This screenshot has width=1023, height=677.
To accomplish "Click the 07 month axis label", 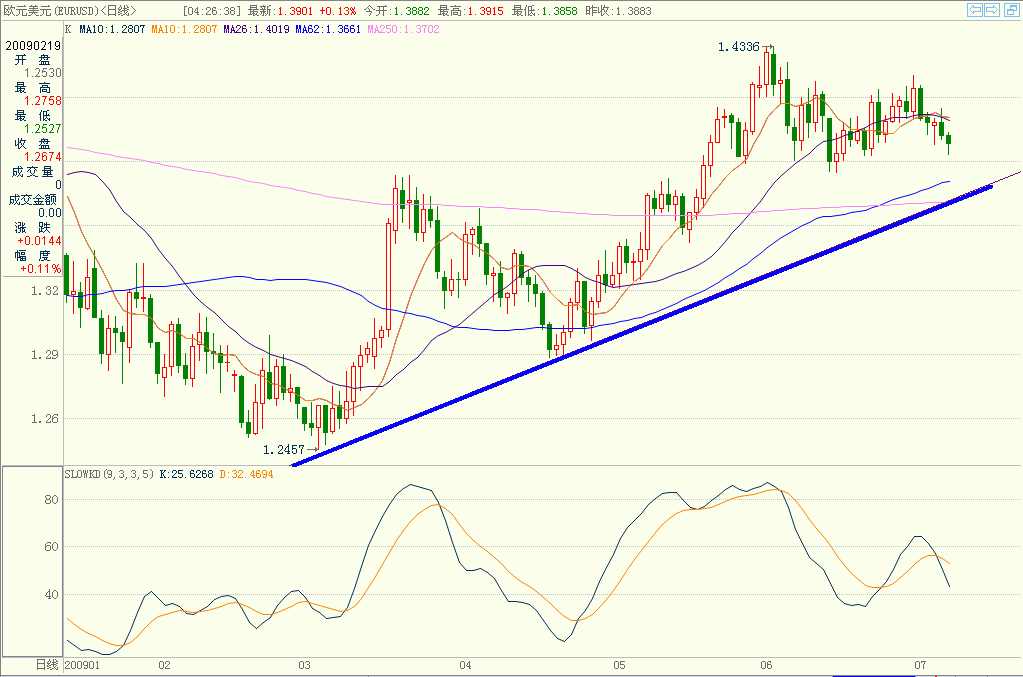I will click(x=920, y=665).
